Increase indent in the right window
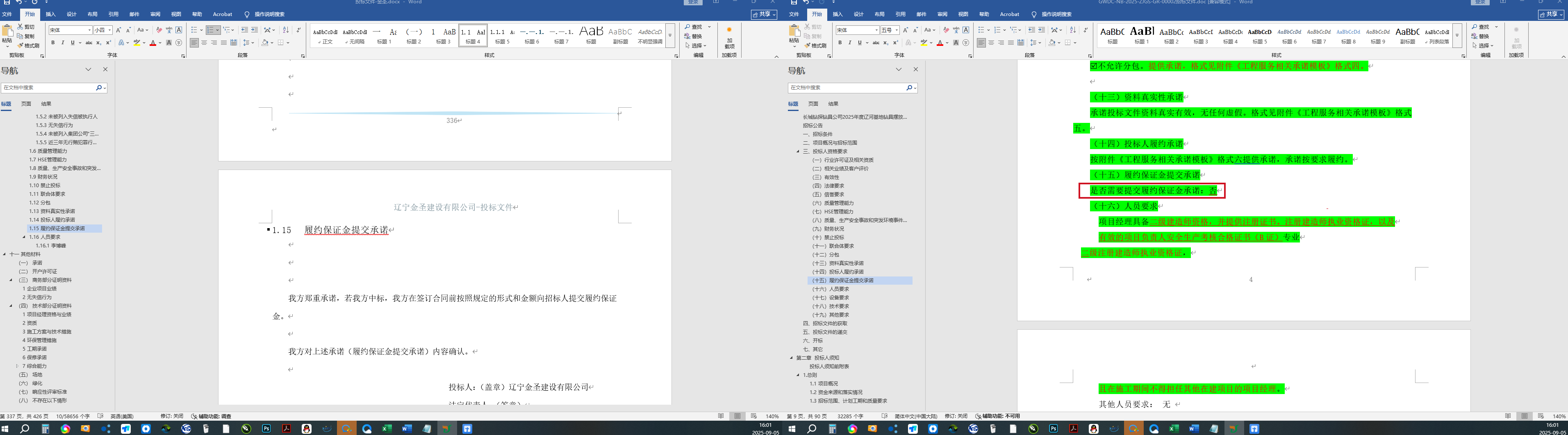 (1042, 30)
